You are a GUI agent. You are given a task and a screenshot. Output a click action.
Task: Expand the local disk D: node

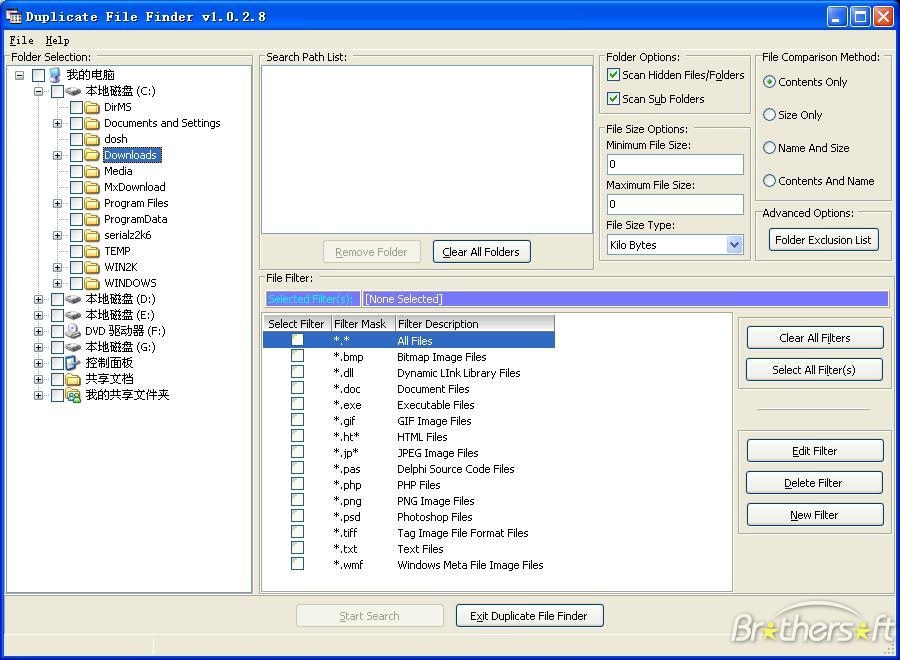click(x=38, y=299)
